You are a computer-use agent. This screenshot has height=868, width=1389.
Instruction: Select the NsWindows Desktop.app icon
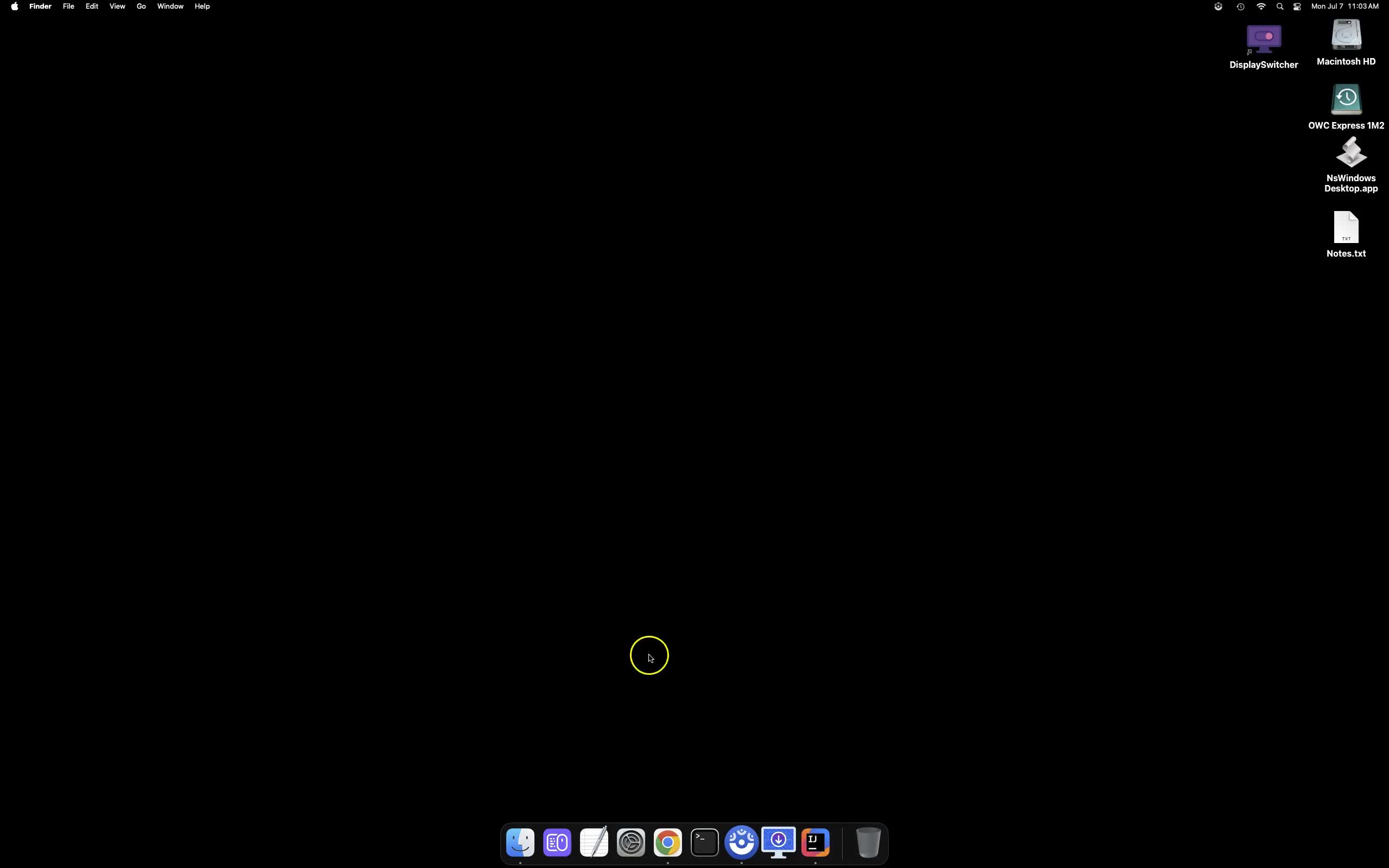click(1350, 152)
